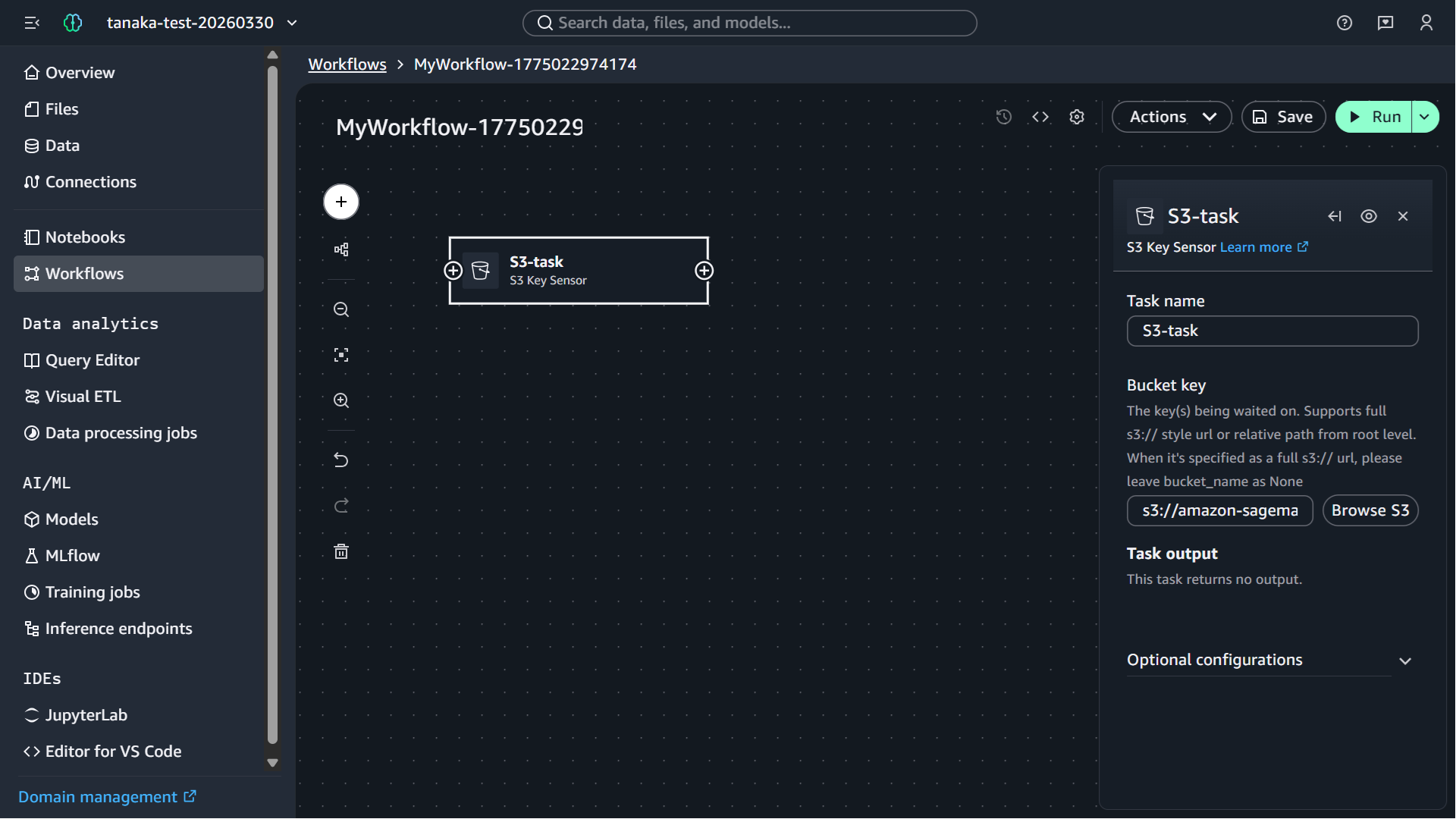Expand Optional configurations

pyautogui.click(x=1269, y=661)
